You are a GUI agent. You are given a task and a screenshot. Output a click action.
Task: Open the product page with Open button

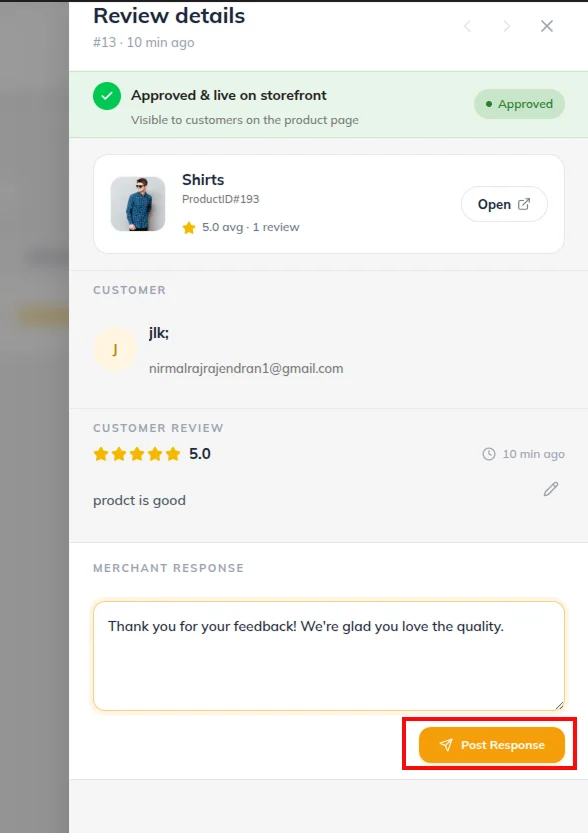[x=504, y=204]
